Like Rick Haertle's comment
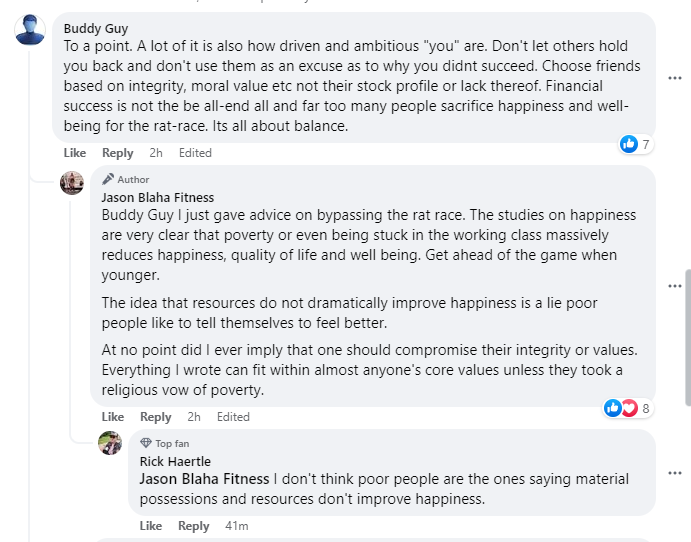The width and height of the screenshot is (691, 542). (151, 526)
